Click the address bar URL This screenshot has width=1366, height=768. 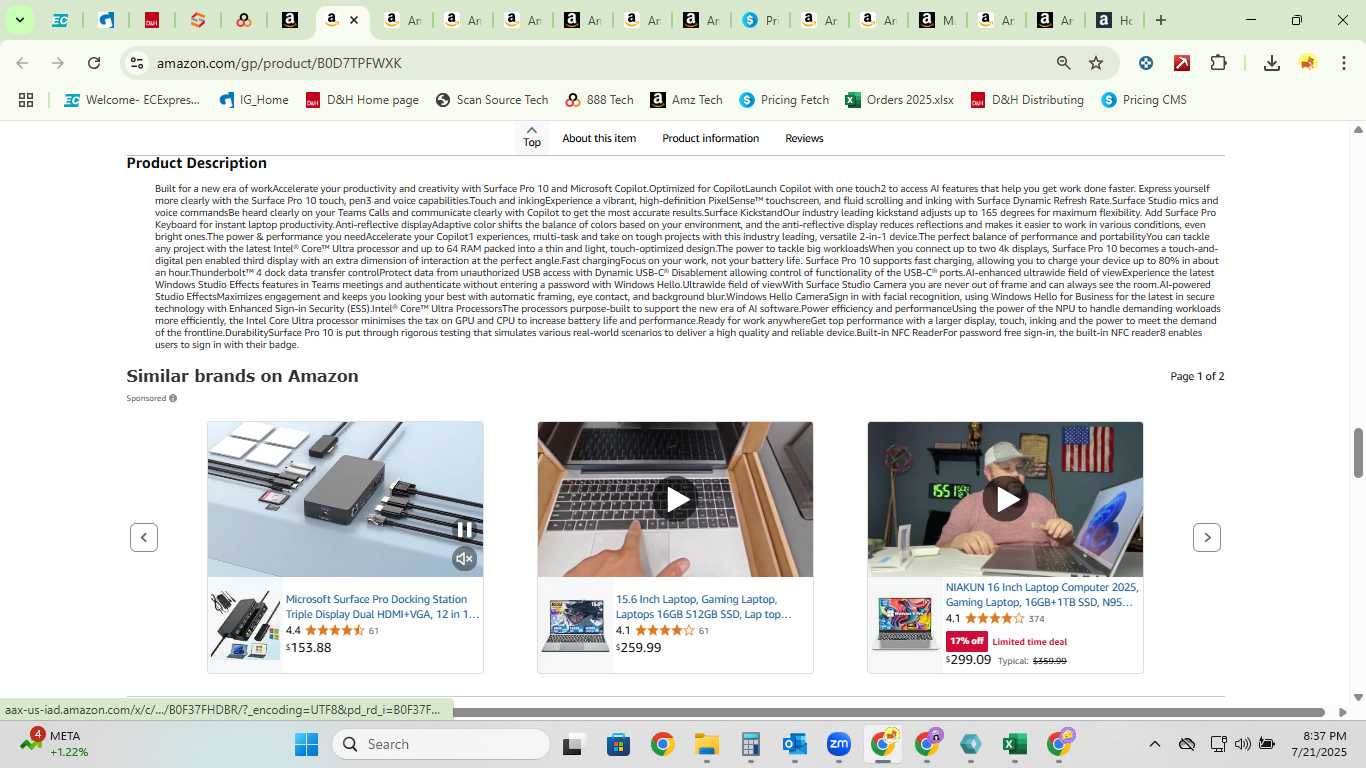coord(279,63)
